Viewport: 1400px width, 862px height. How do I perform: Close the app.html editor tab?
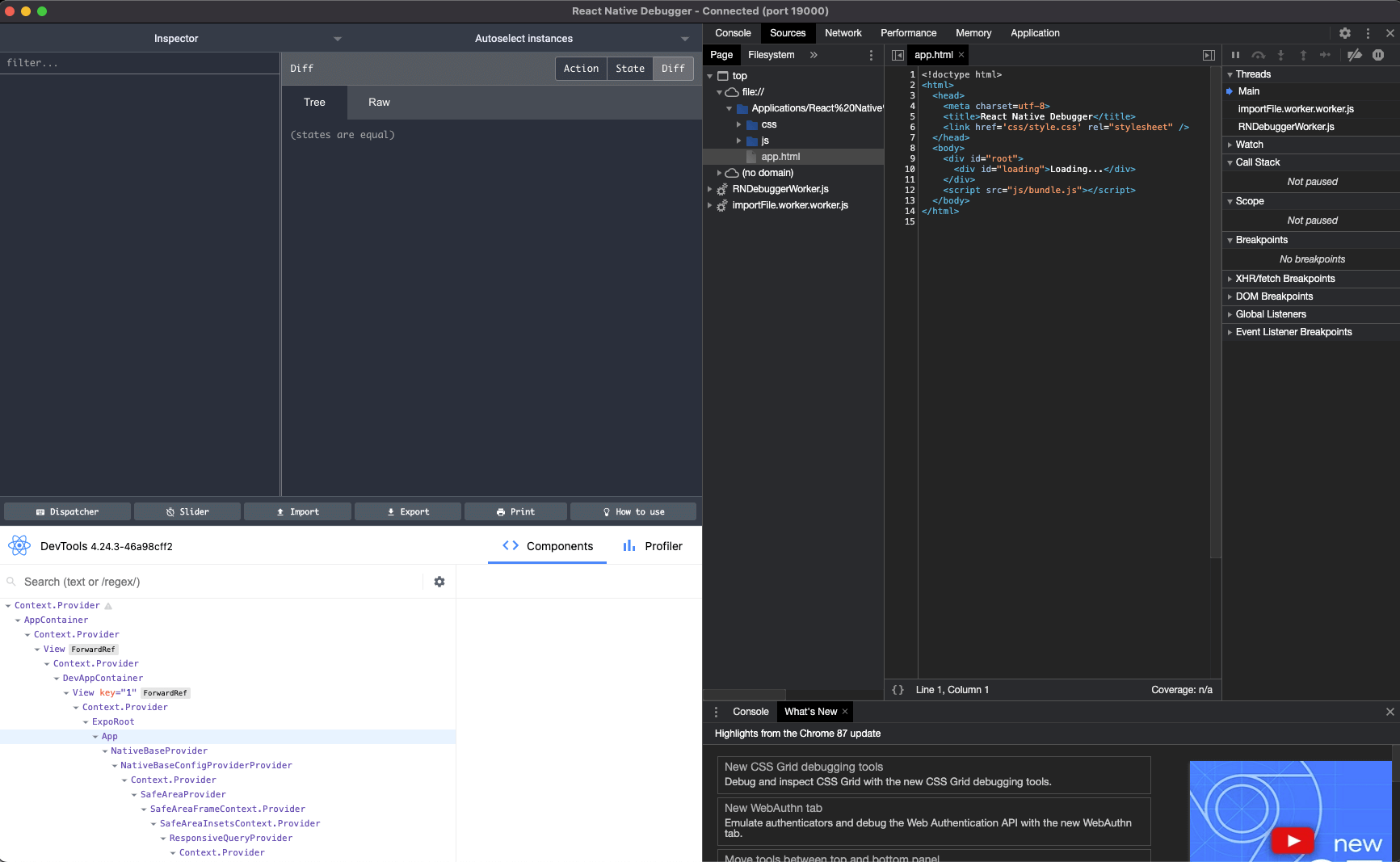coord(961,55)
